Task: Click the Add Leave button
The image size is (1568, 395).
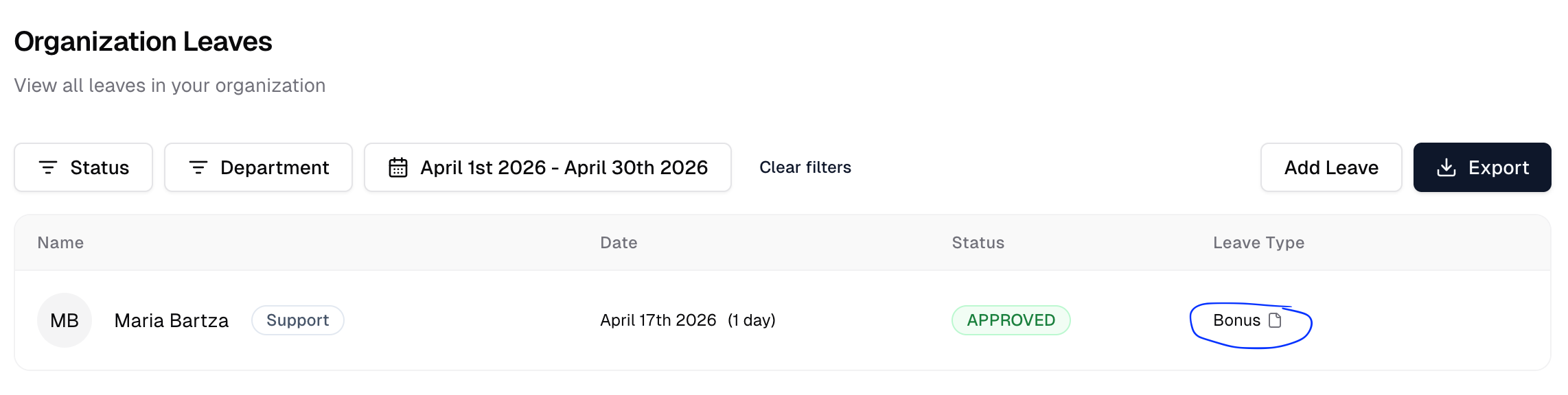Action: (x=1331, y=167)
